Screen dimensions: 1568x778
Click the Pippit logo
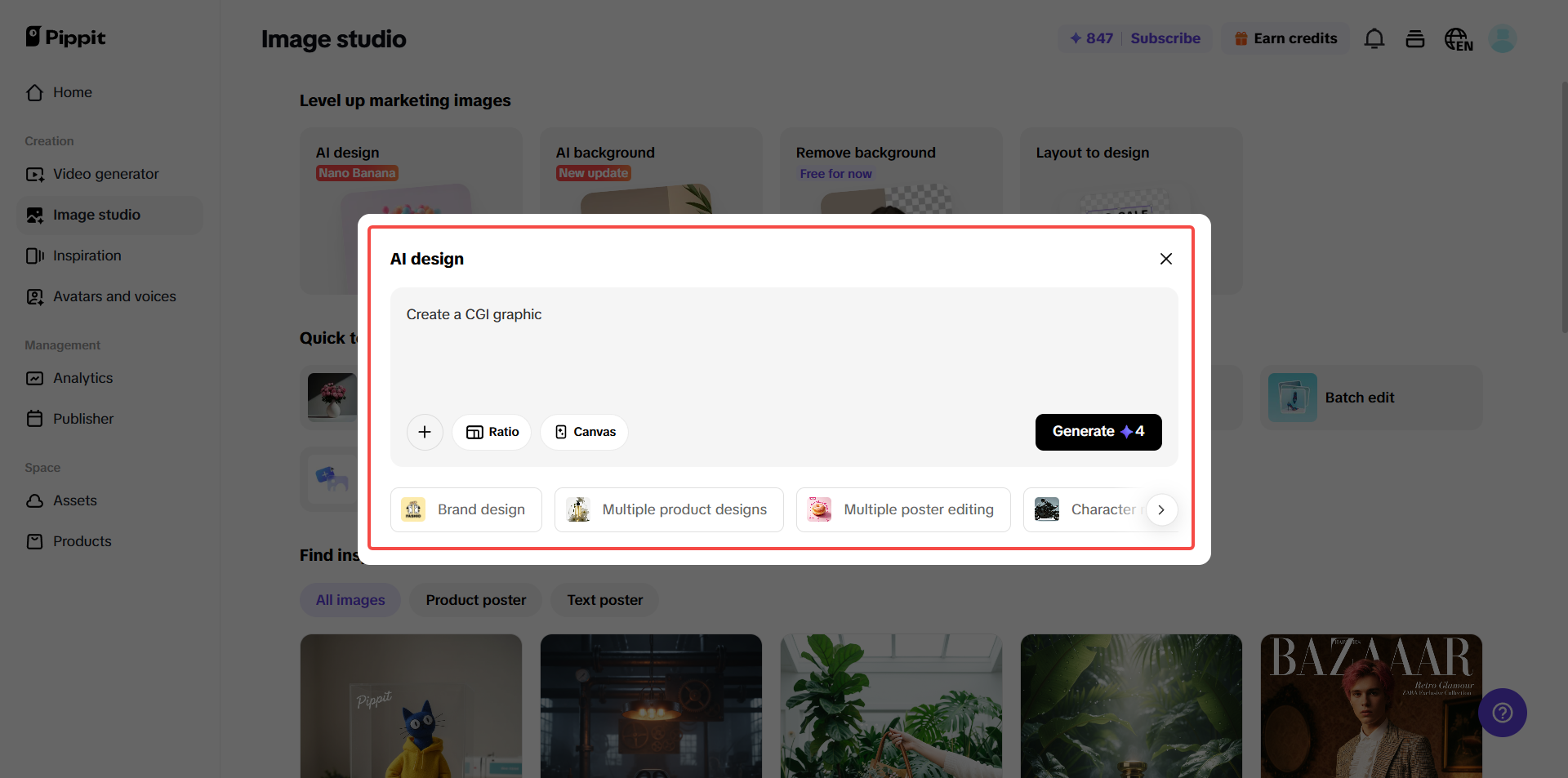(x=65, y=38)
